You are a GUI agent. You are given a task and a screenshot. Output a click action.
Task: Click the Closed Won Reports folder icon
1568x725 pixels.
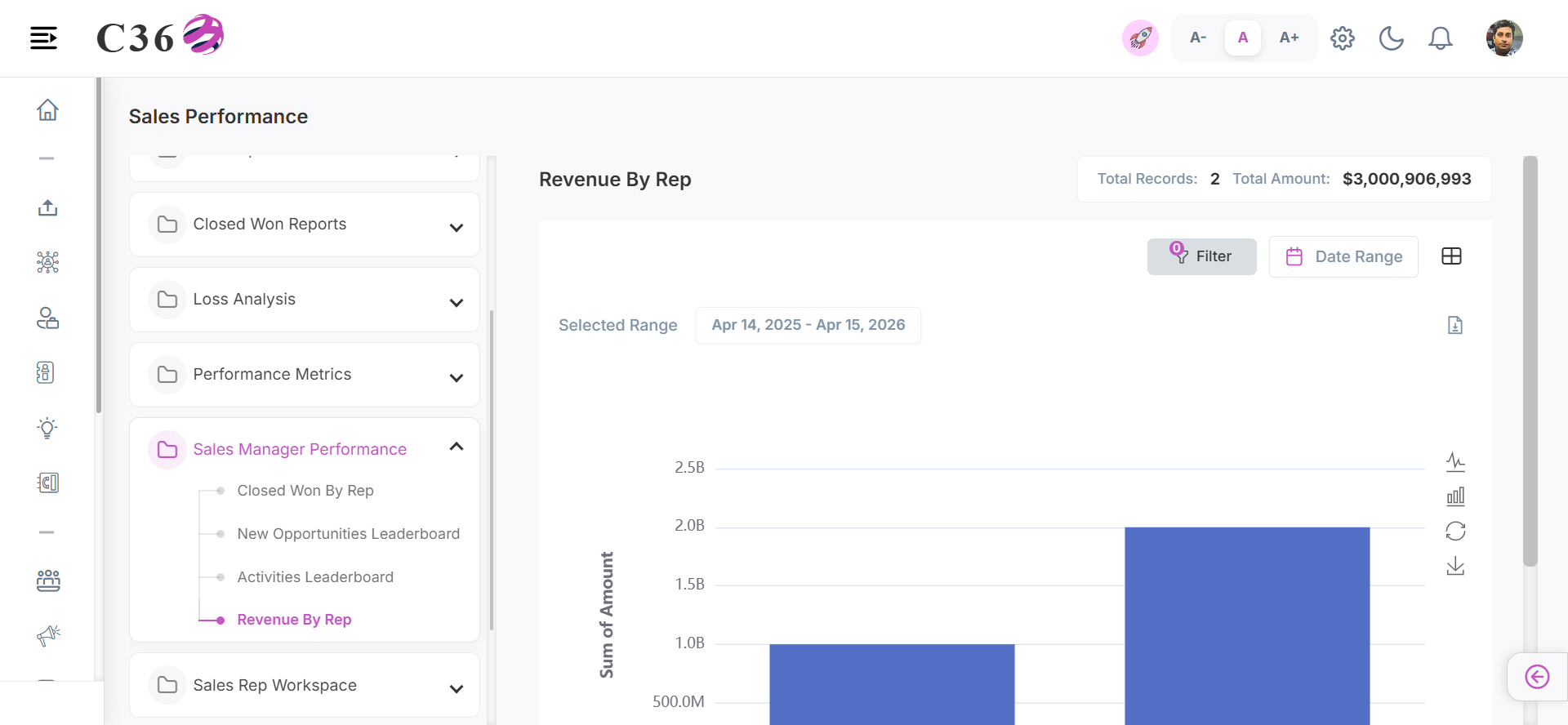click(x=167, y=225)
